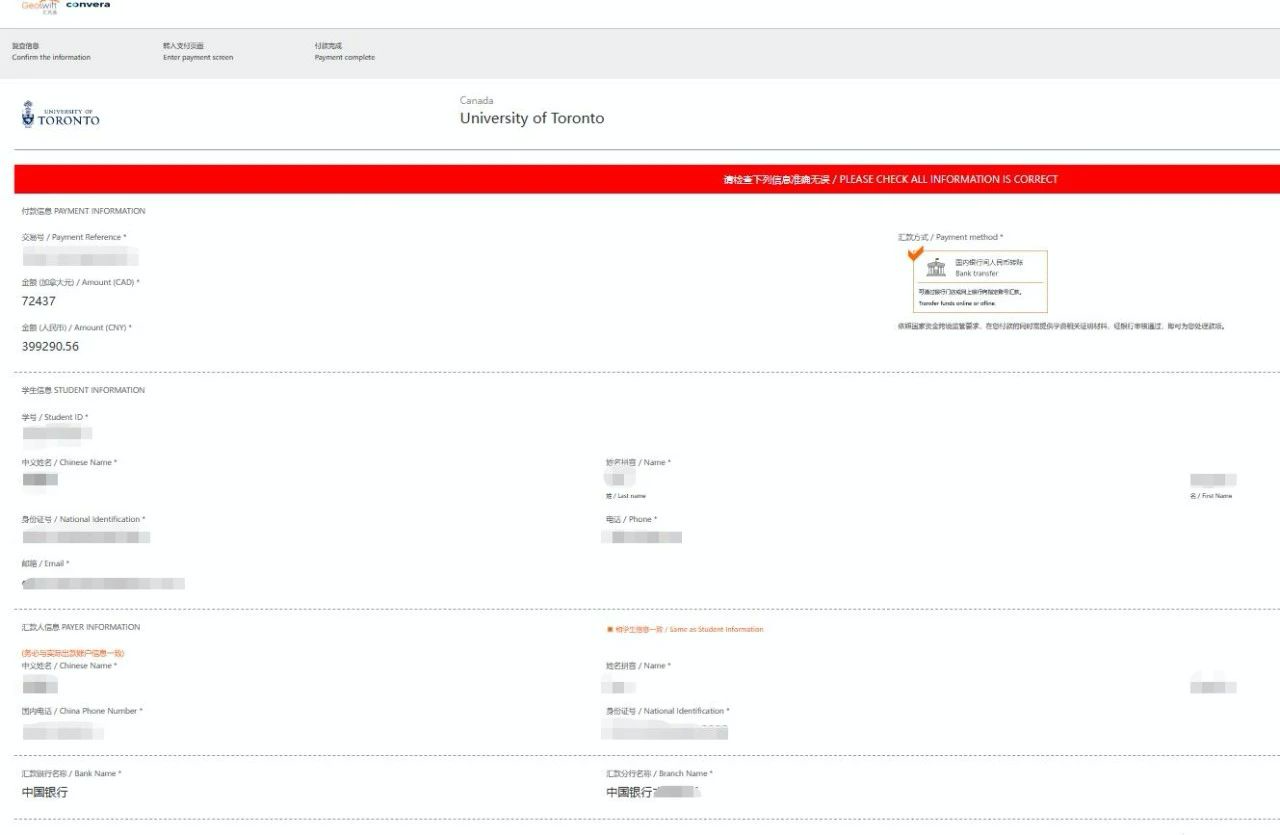
Task: Click the Convera logo in the header
Action: (87, 5)
